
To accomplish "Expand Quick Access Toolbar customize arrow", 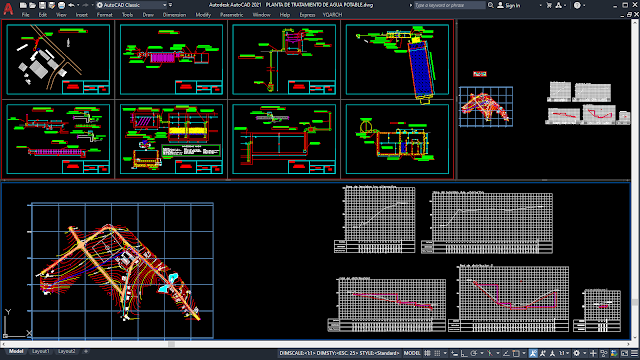I will (171, 5).
